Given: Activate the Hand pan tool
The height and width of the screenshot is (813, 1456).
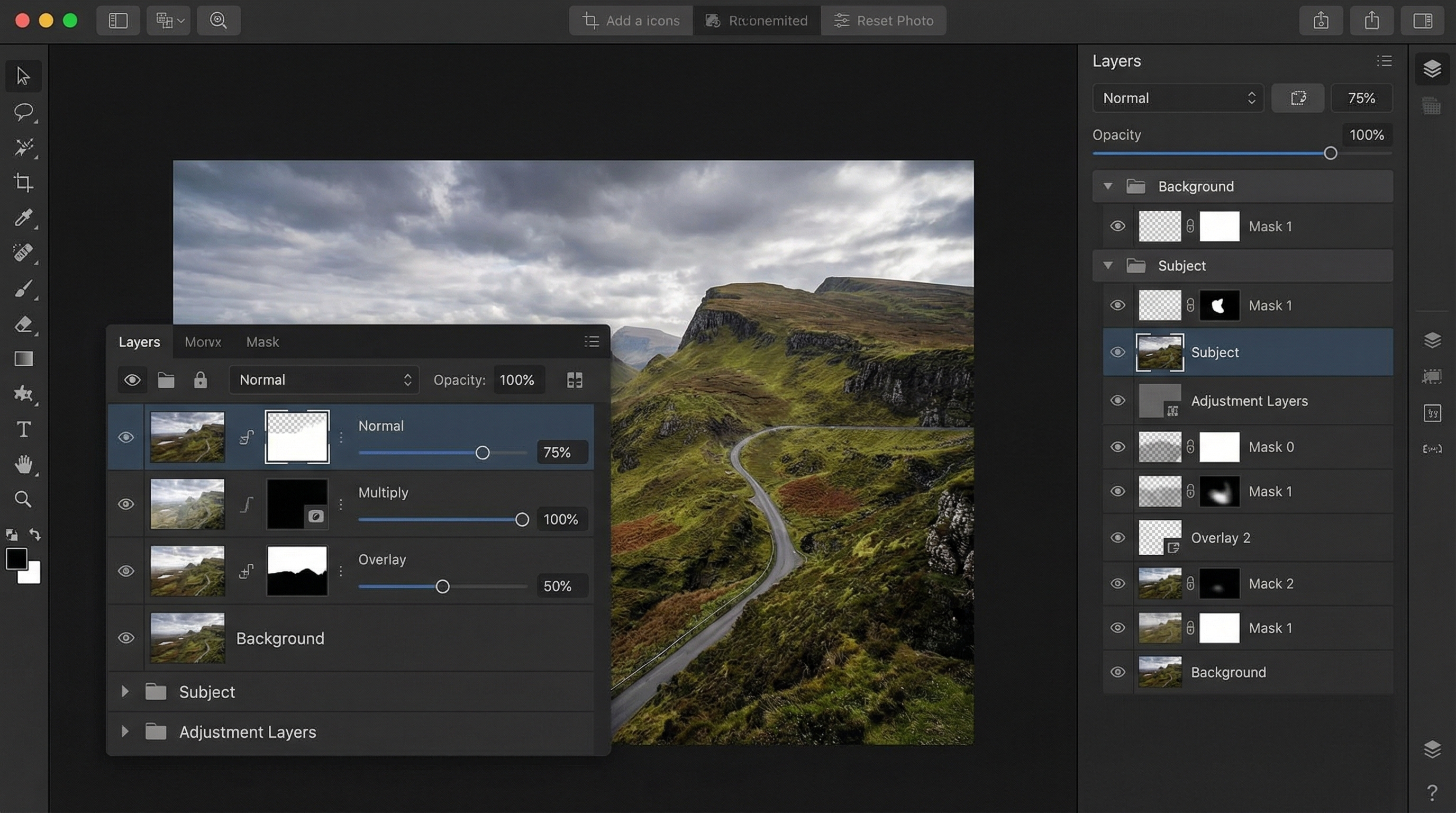Looking at the screenshot, I should pos(23,464).
